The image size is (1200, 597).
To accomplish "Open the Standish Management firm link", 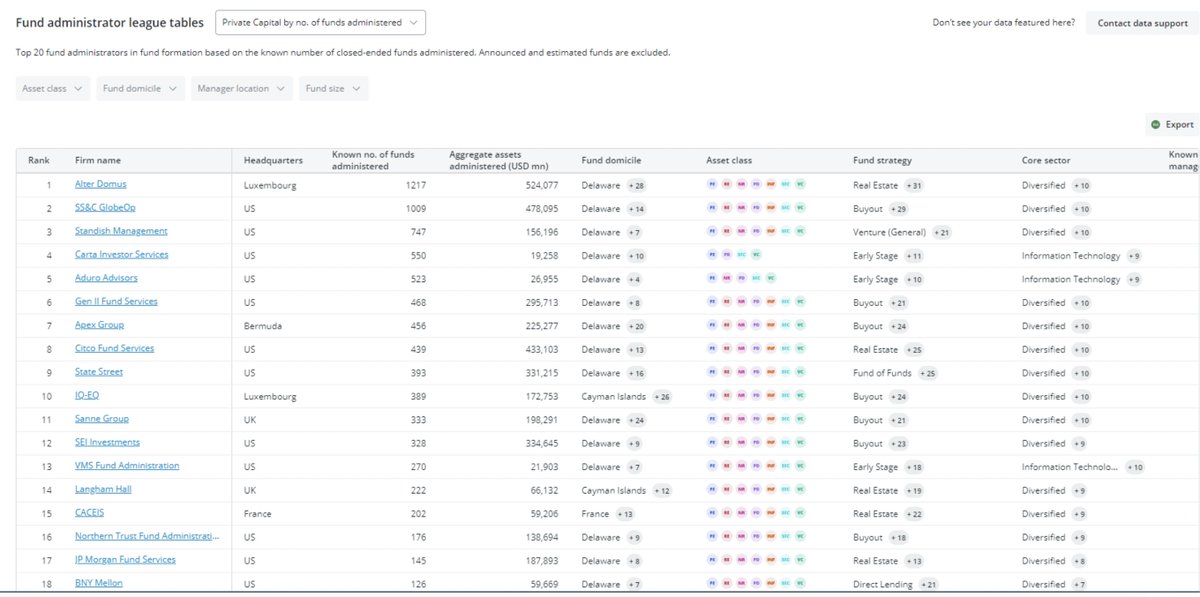I will click(121, 231).
